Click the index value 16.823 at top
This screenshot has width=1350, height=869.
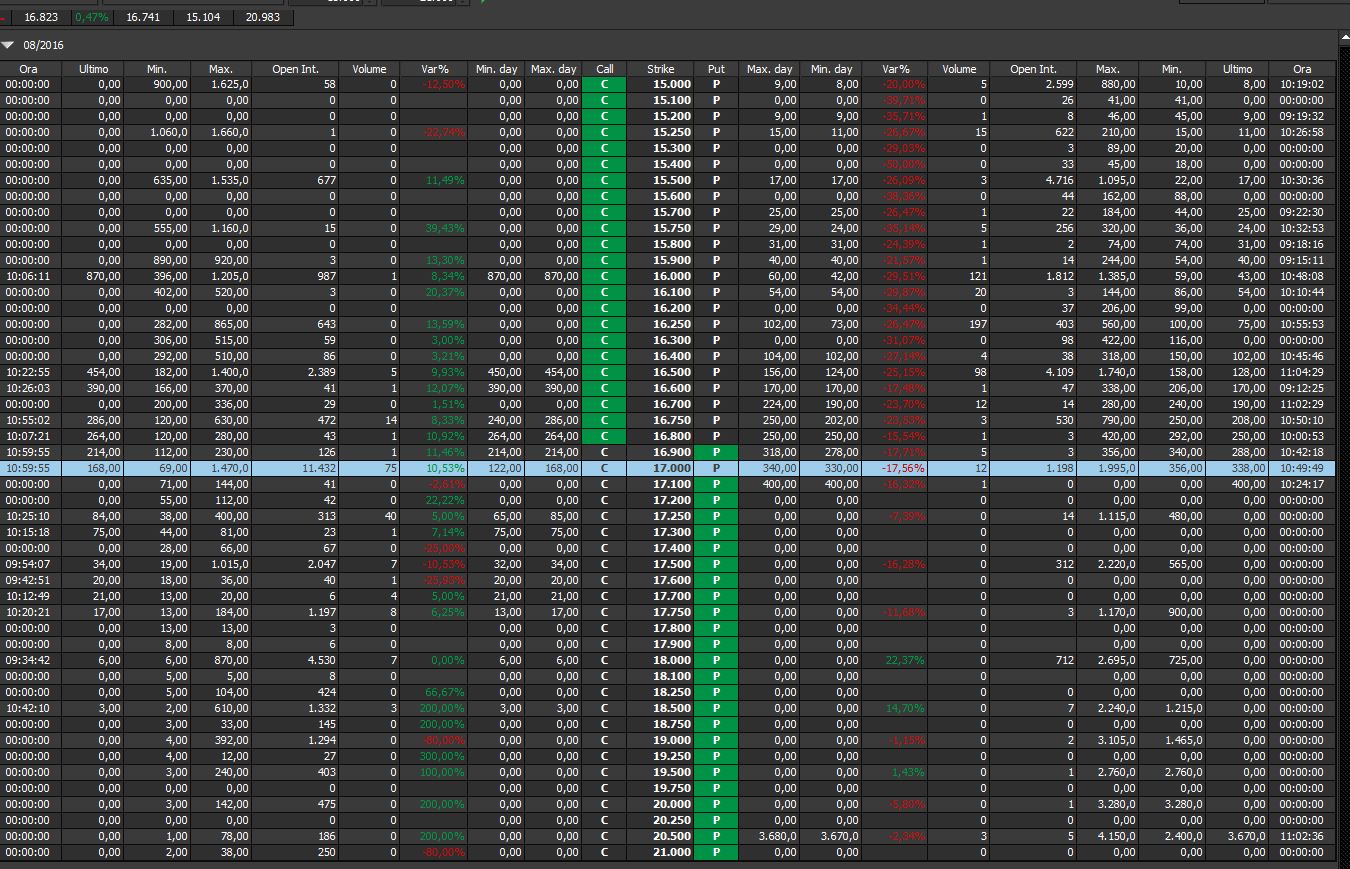pos(41,17)
